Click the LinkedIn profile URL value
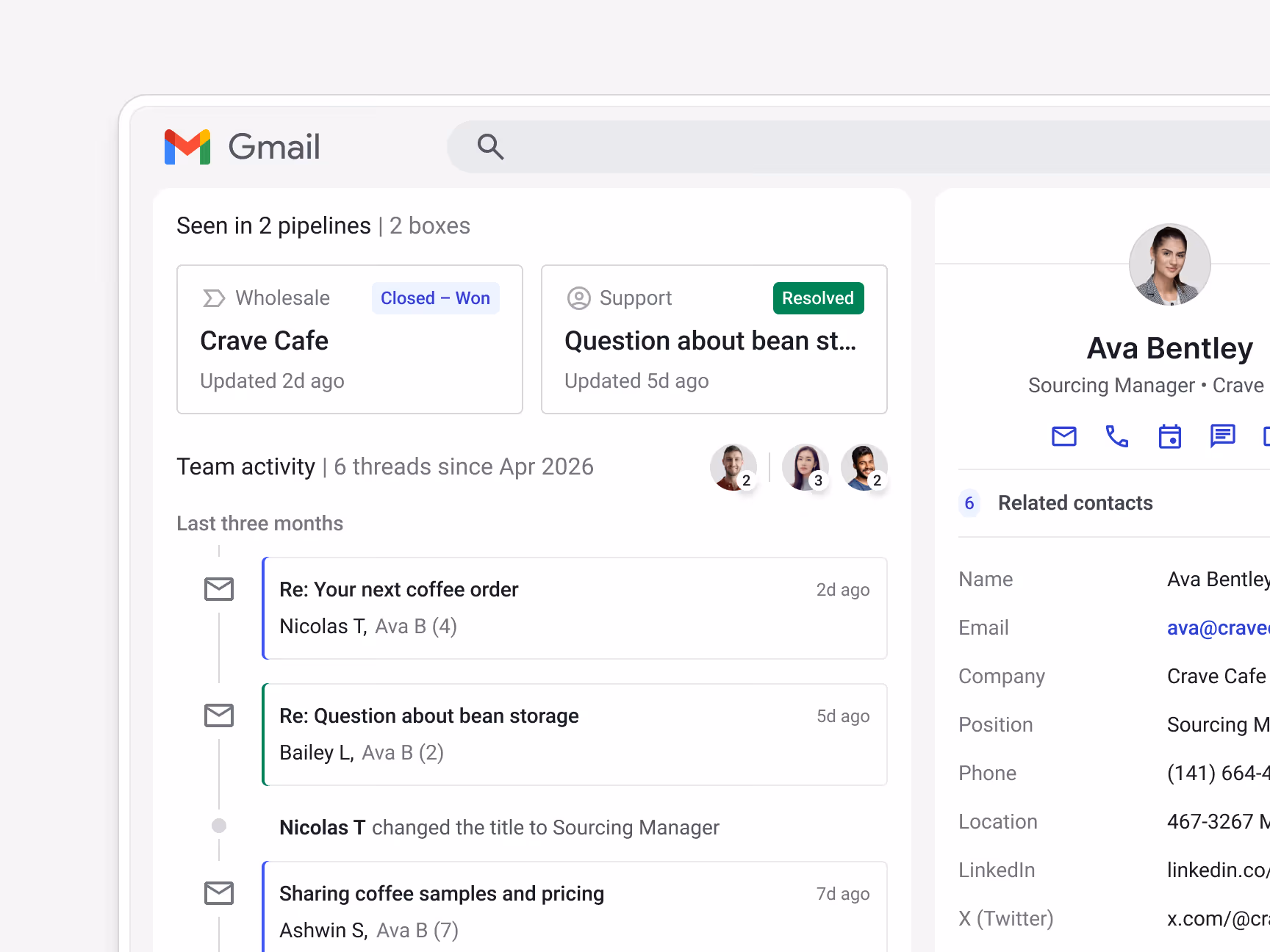1270x952 pixels. click(1218, 870)
